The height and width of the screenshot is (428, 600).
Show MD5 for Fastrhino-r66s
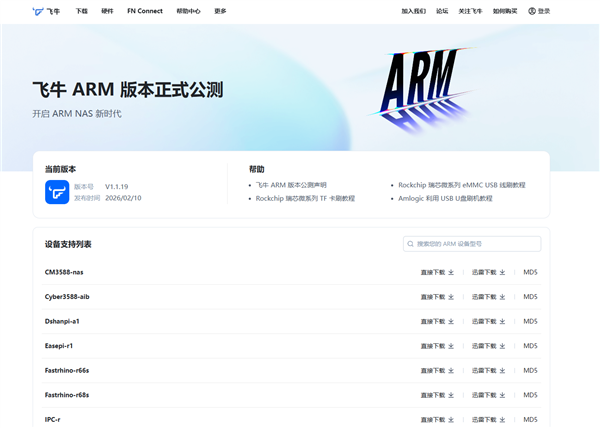pos(530,370)
